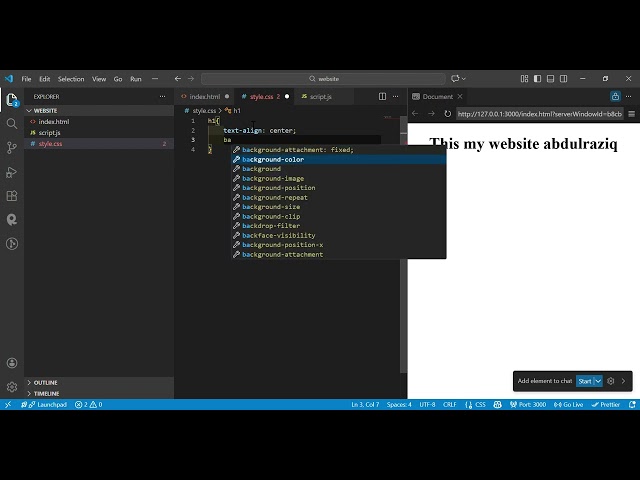Click preview browser back arrow
The width and height of the screenshot is (640, 480).
415,113
